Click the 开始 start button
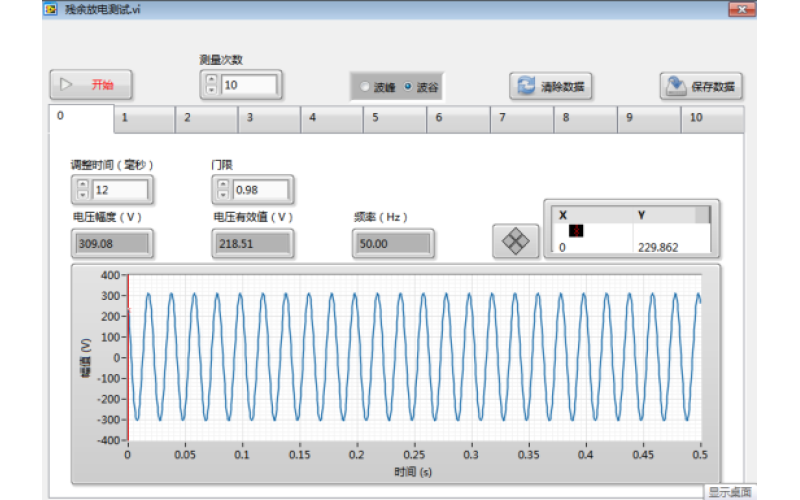The width and height of the screenshot is (800, 500). 91,85
